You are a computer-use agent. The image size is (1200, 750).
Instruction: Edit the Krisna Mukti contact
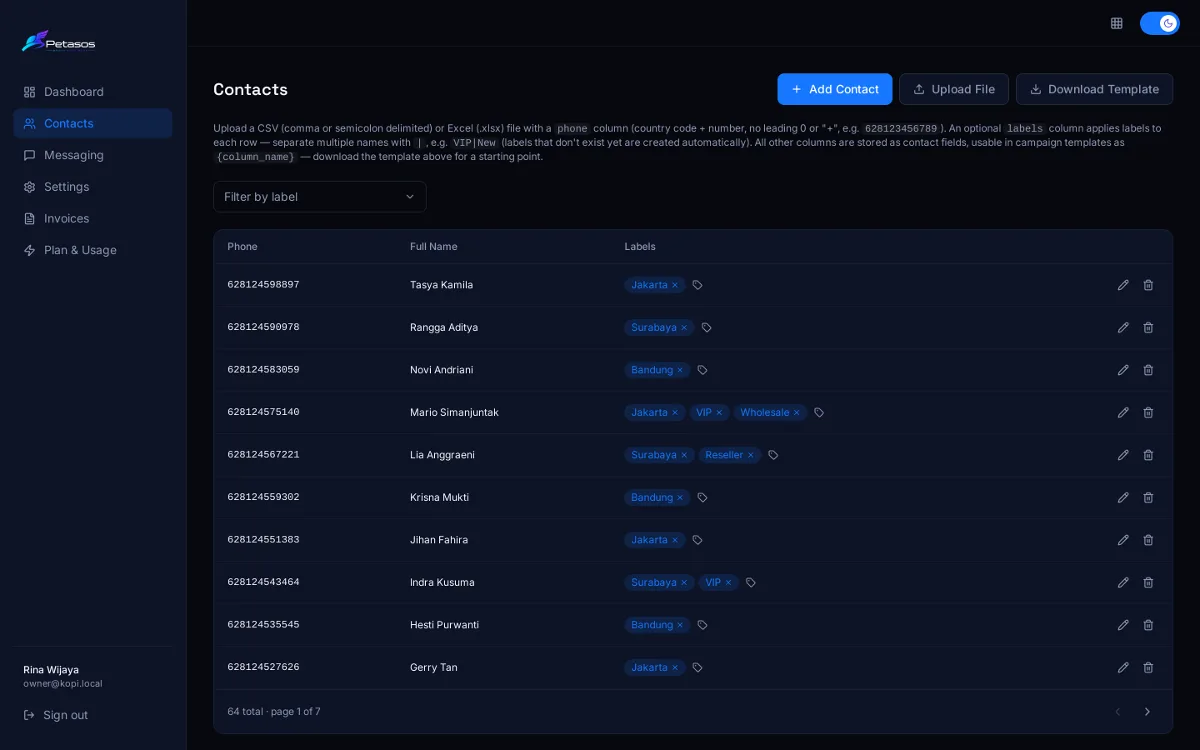point(1123,497)
